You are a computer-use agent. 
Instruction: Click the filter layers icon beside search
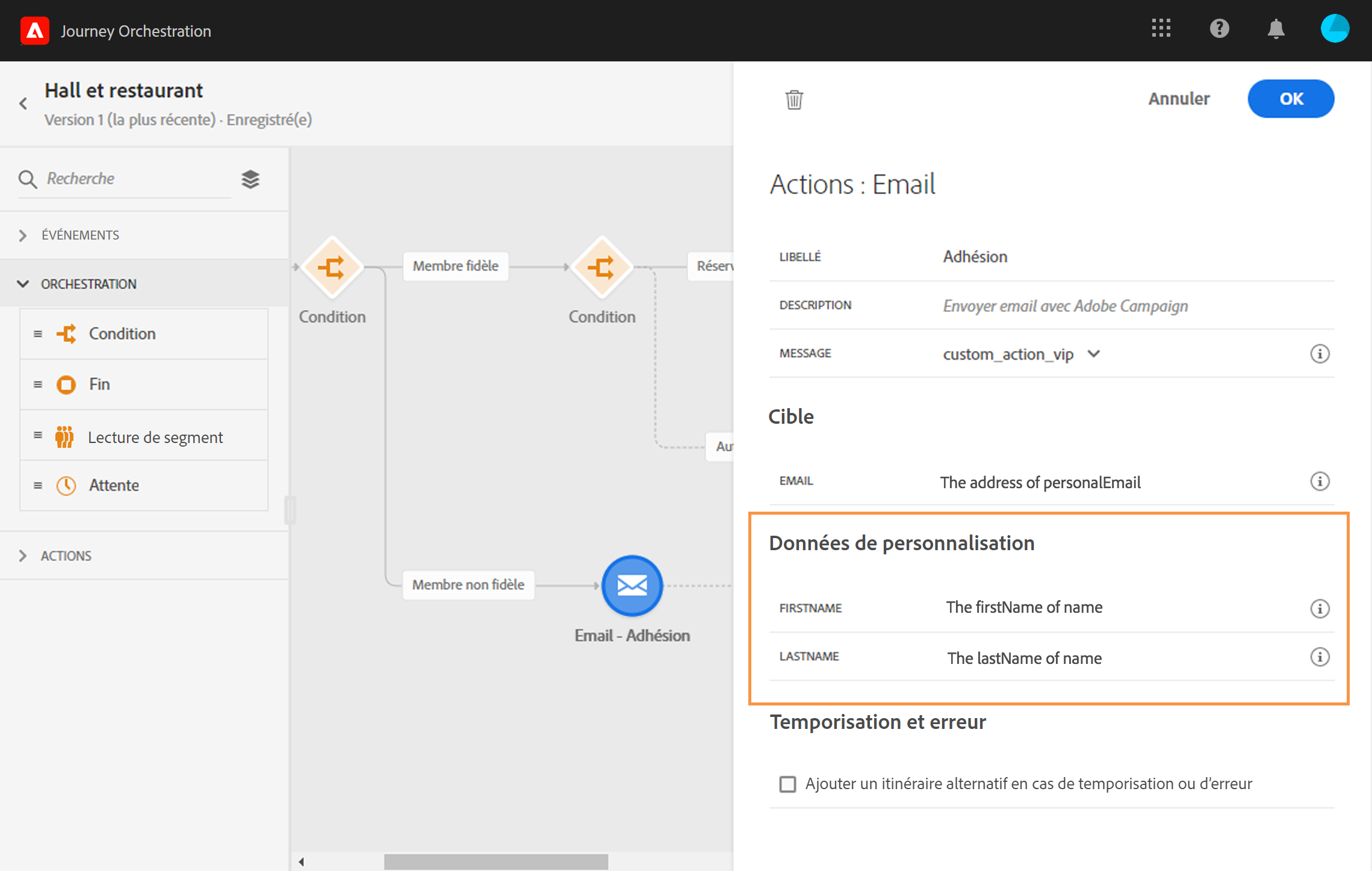tap(250, 179)
